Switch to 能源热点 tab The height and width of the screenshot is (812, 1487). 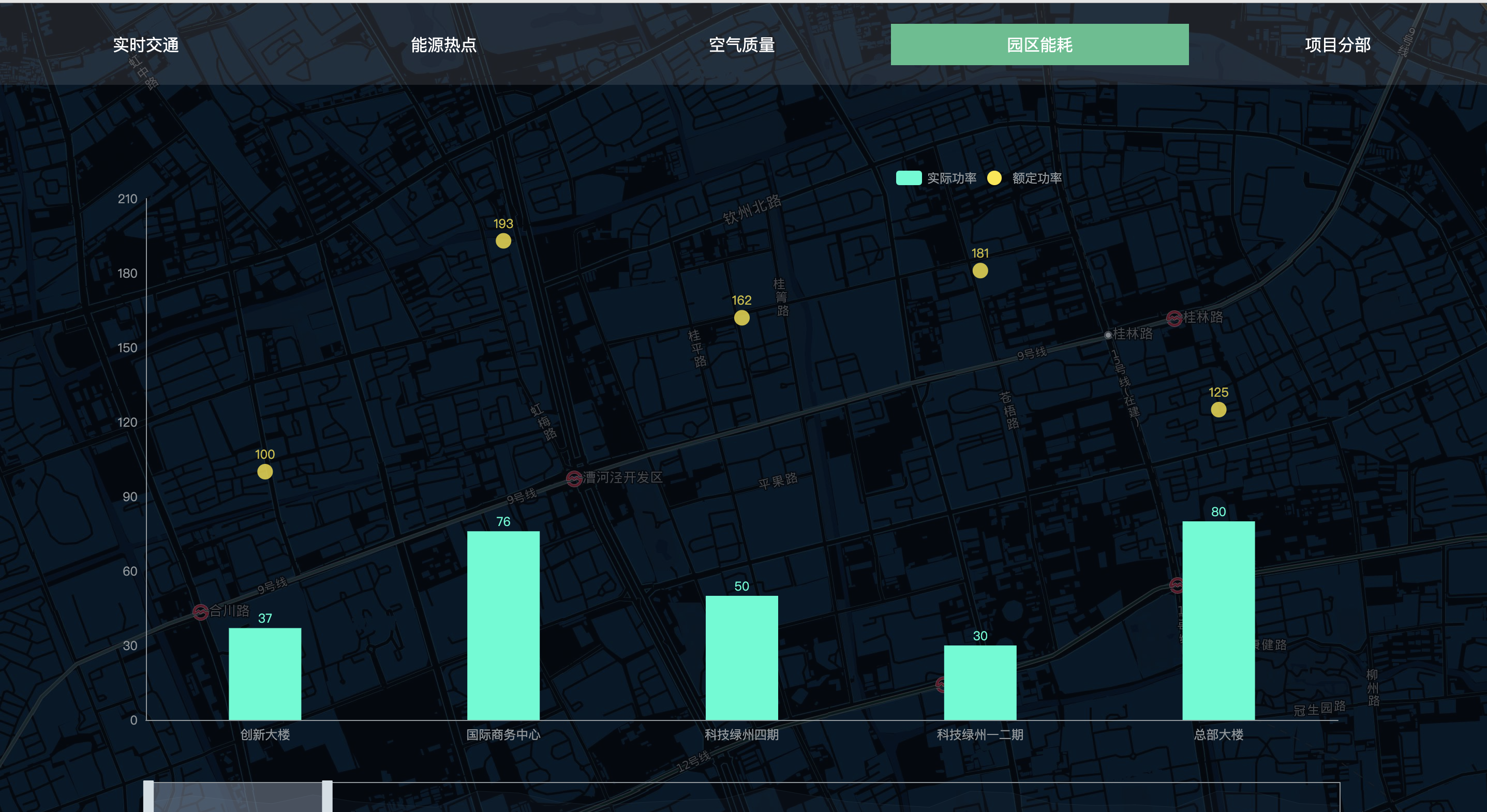click(x=443, y=44)
